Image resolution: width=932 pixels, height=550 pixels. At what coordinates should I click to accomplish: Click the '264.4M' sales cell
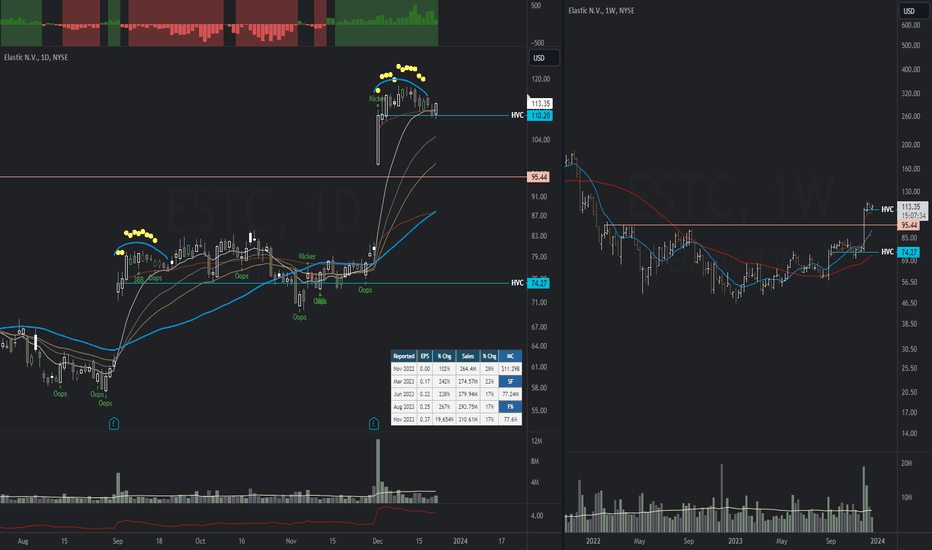pyautogui.click(x=468, y=369)
